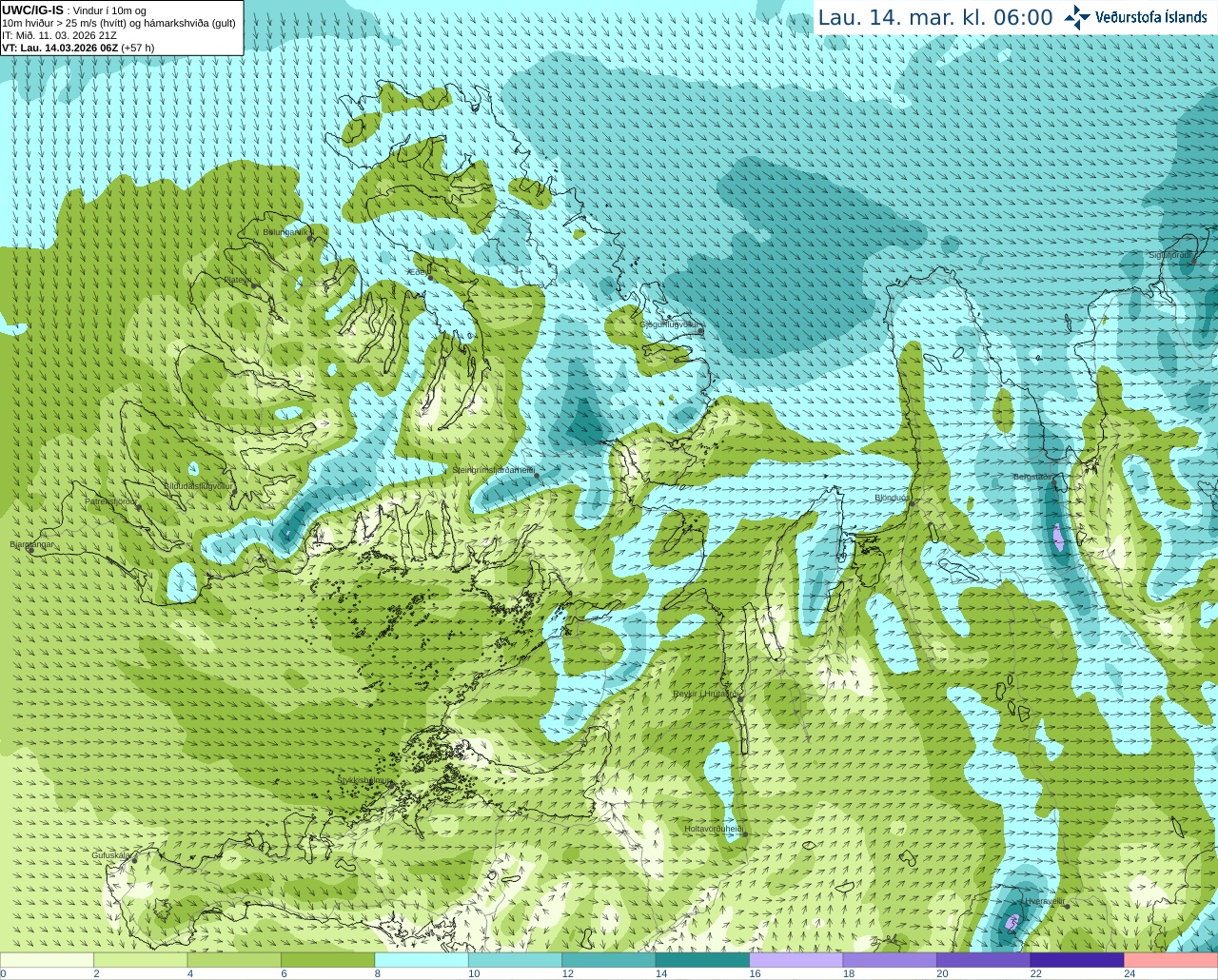Click the purple wind maximum near Bergstaðir

(1058, 539)
